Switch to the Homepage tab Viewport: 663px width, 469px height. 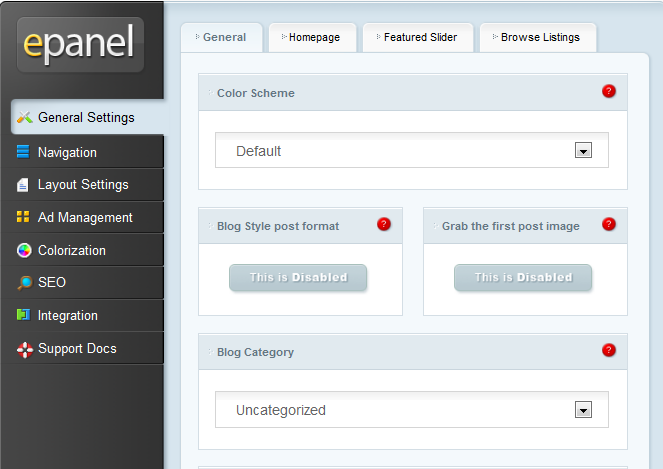tap(312, 38)
